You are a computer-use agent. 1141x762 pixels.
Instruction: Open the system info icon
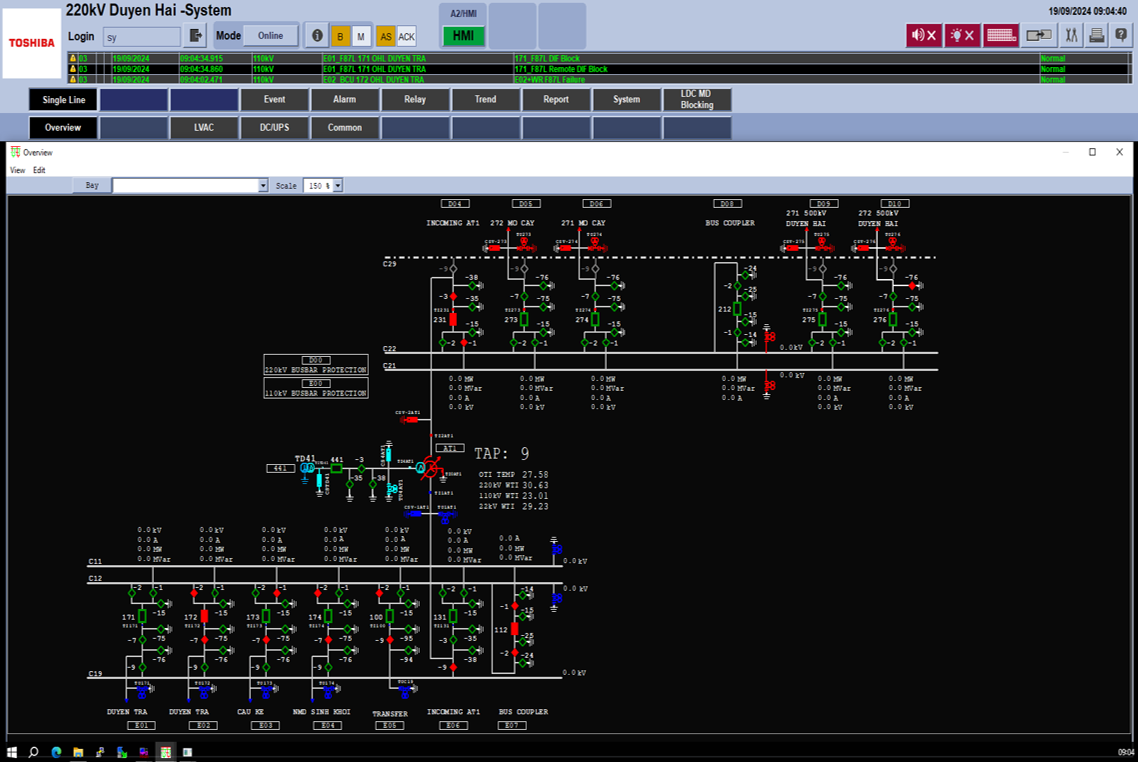coord(318,36)
